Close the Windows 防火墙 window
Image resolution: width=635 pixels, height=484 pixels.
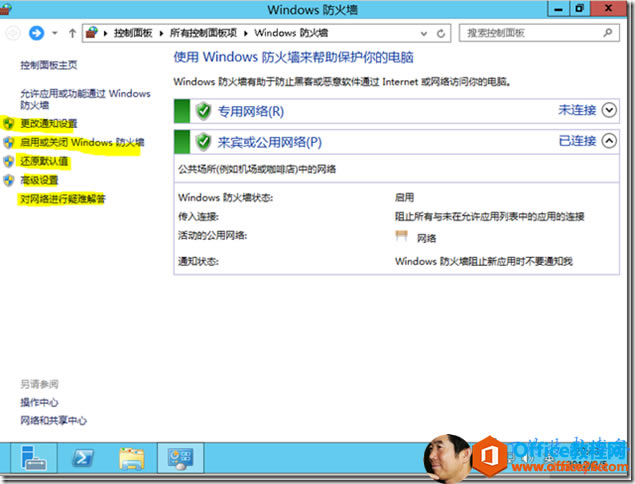point(608,9)
